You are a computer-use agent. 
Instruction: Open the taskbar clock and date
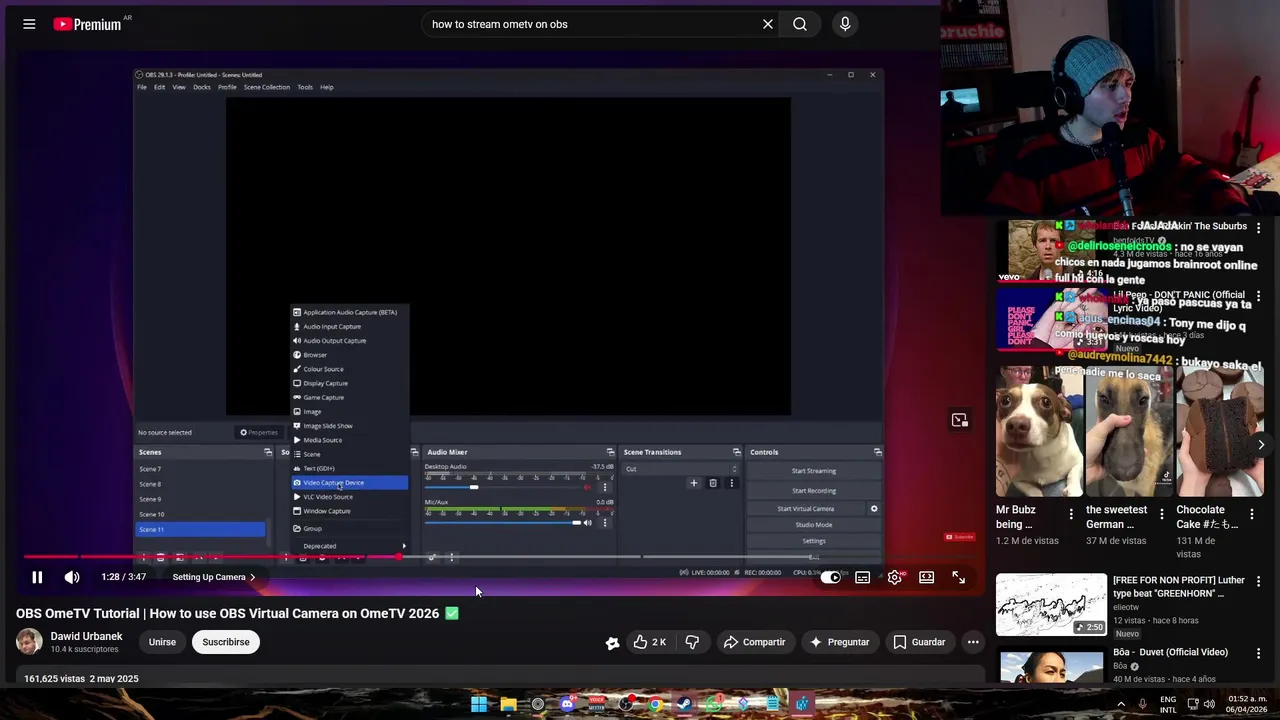(1246, 704)
